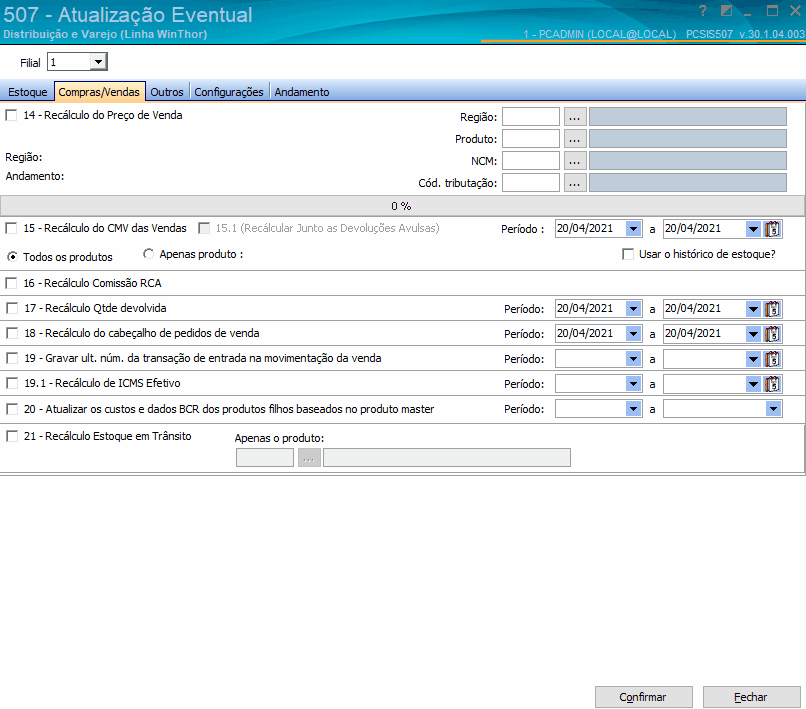Viewport: 806px width, 709px height.
Task: Open NCM lookup ellipsis button
Action: tap(575, 161)
